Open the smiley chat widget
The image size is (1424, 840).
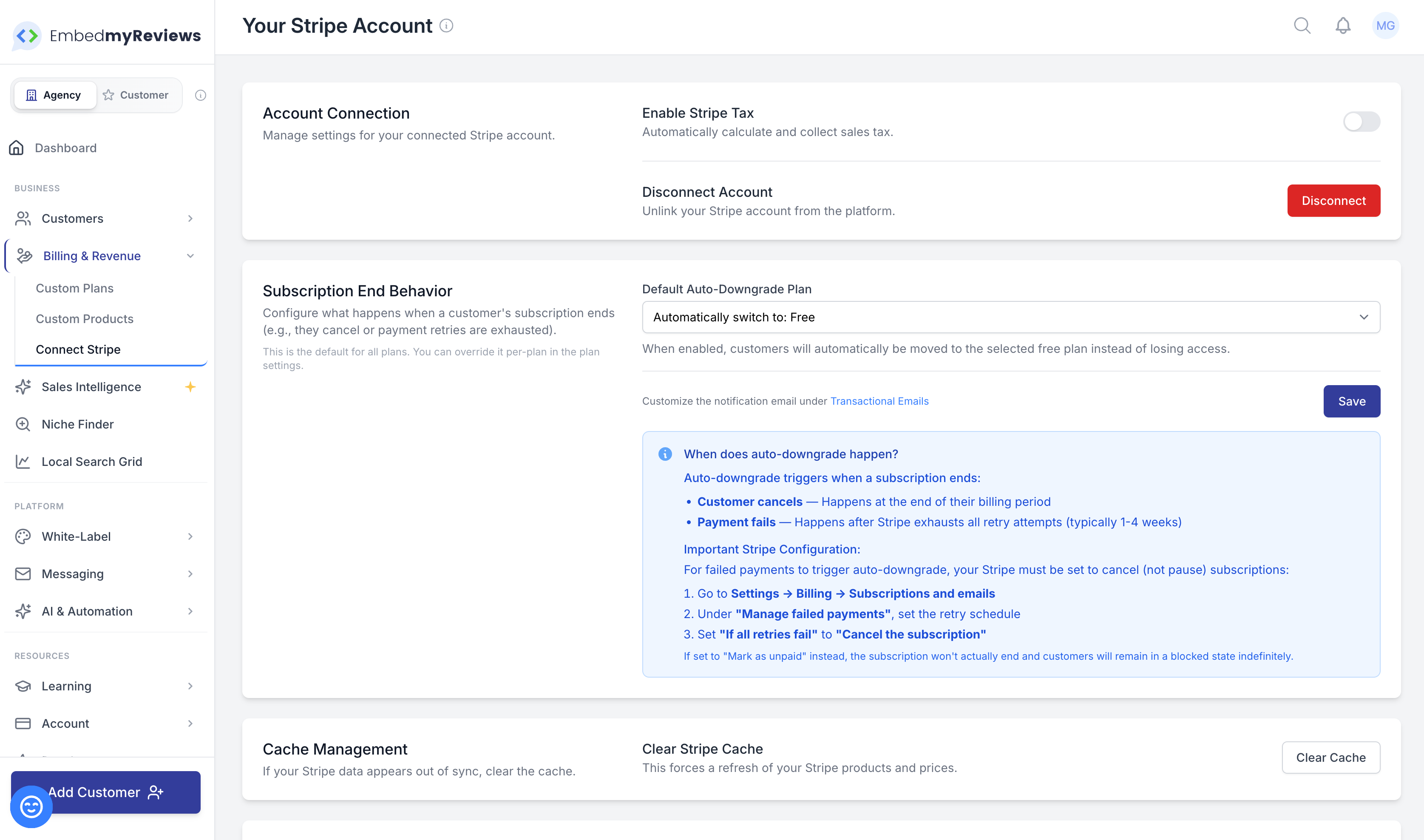[x=31, y=806]
